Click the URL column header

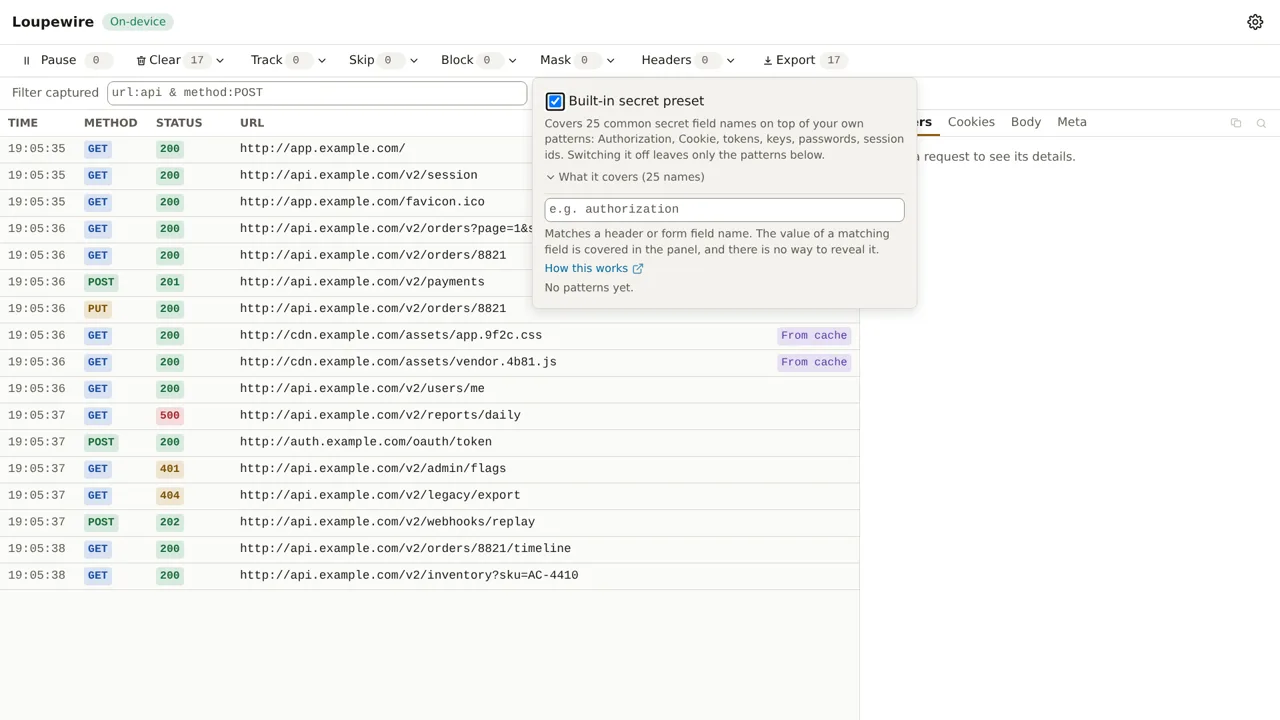pyautogui.click(x=252, y=123)
